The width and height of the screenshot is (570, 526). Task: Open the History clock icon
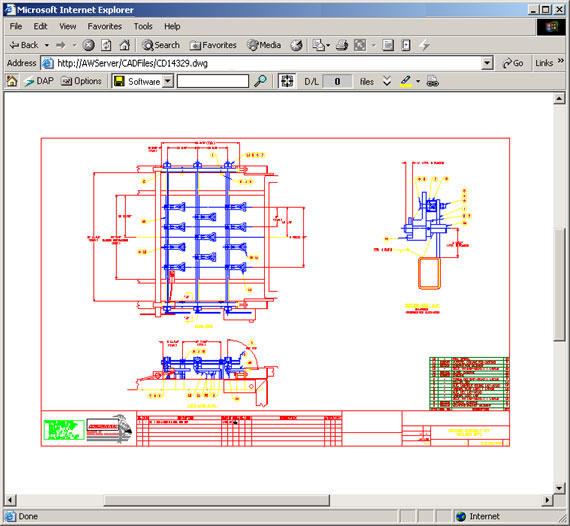(x=296, y=45)
